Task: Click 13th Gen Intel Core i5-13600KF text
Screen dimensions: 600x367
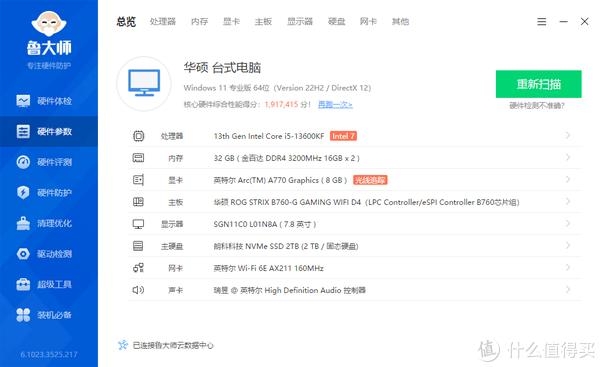Action: pyautogui.click(x=269, y=136)
